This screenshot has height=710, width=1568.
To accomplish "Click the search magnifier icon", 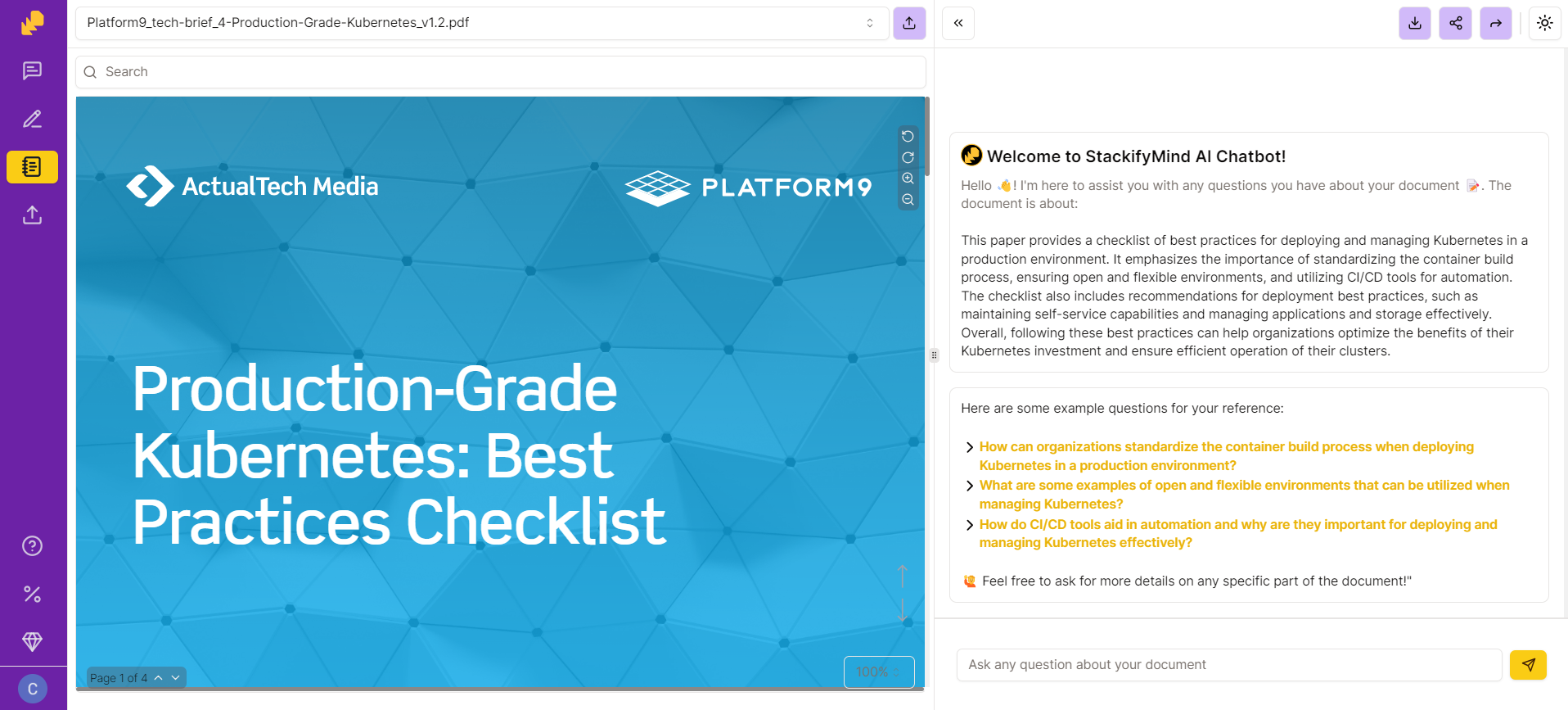I will [x=90, y=72].
